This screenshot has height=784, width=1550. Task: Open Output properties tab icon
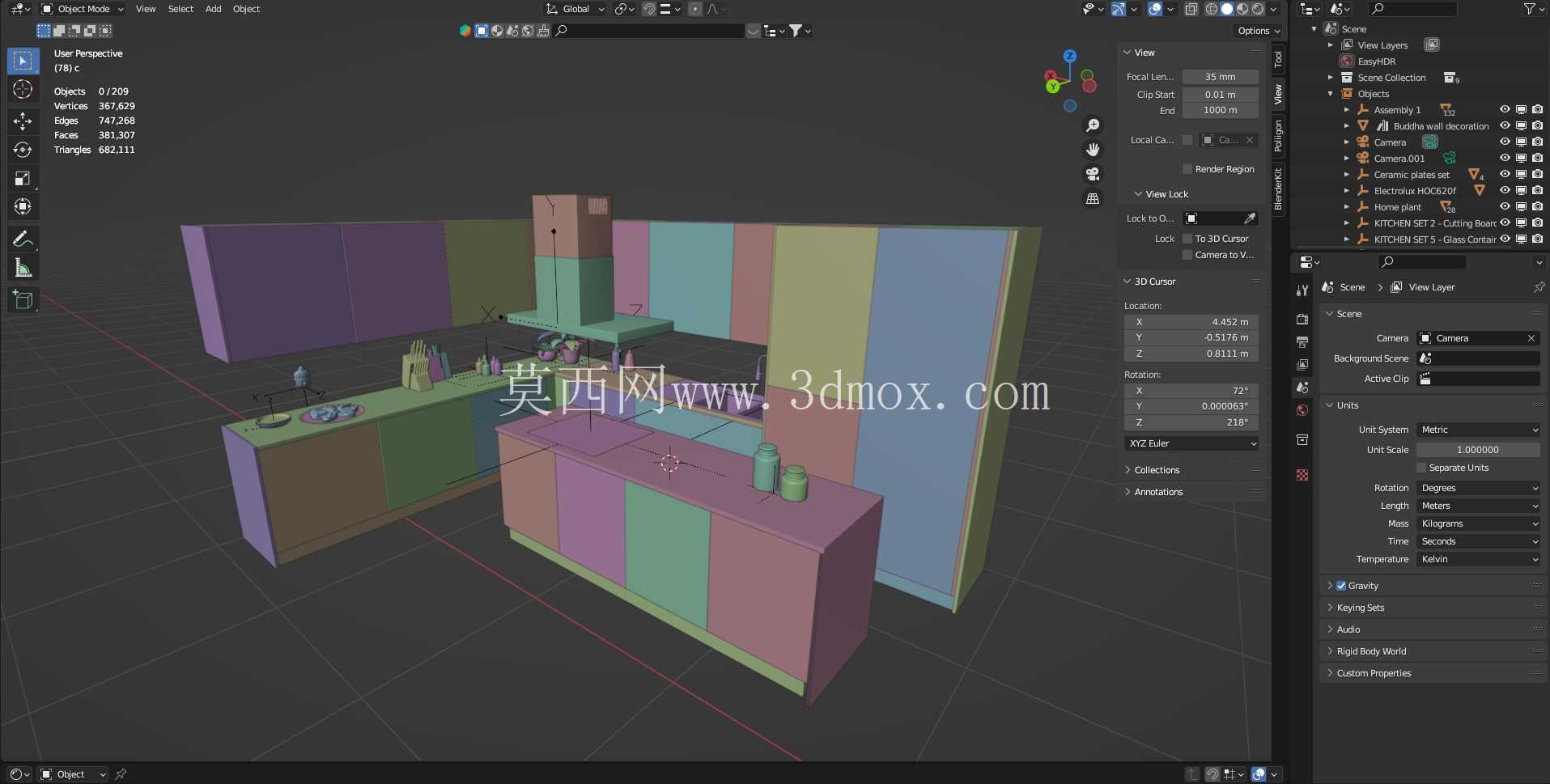[x=1302, y=342]
